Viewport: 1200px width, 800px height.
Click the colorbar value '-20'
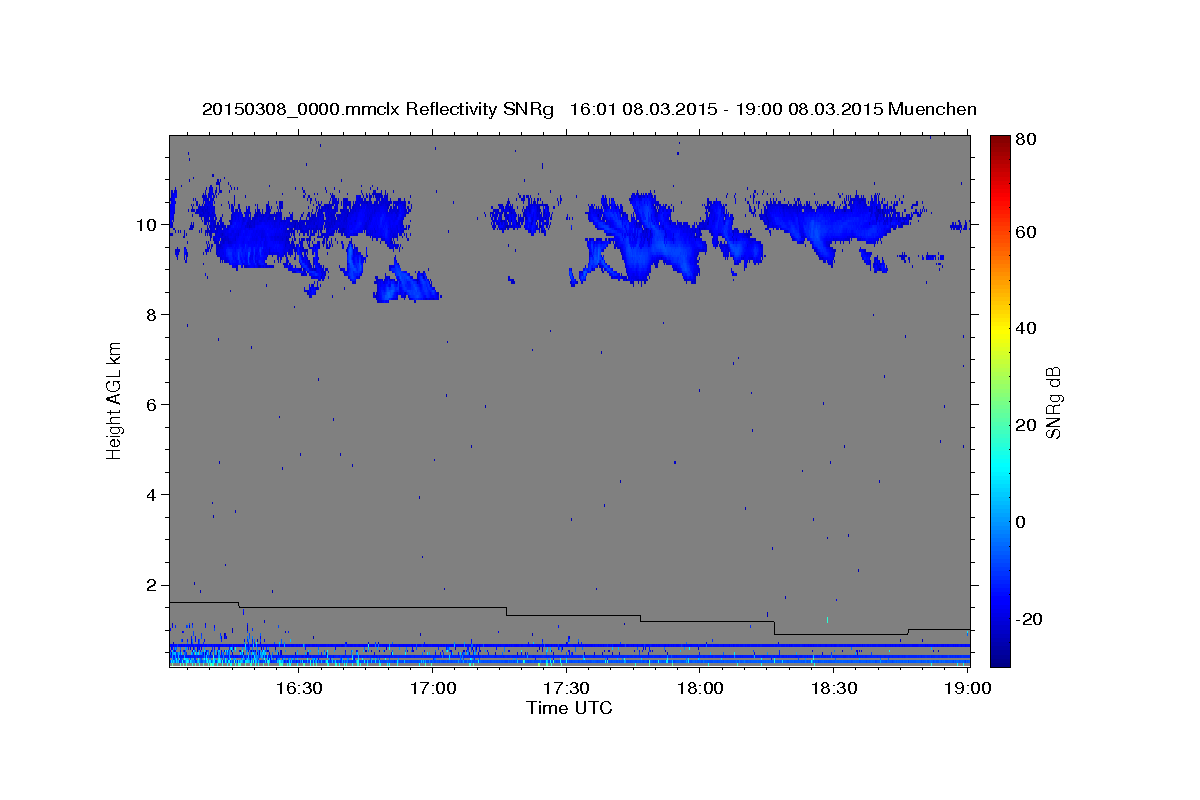(1031, 619)
